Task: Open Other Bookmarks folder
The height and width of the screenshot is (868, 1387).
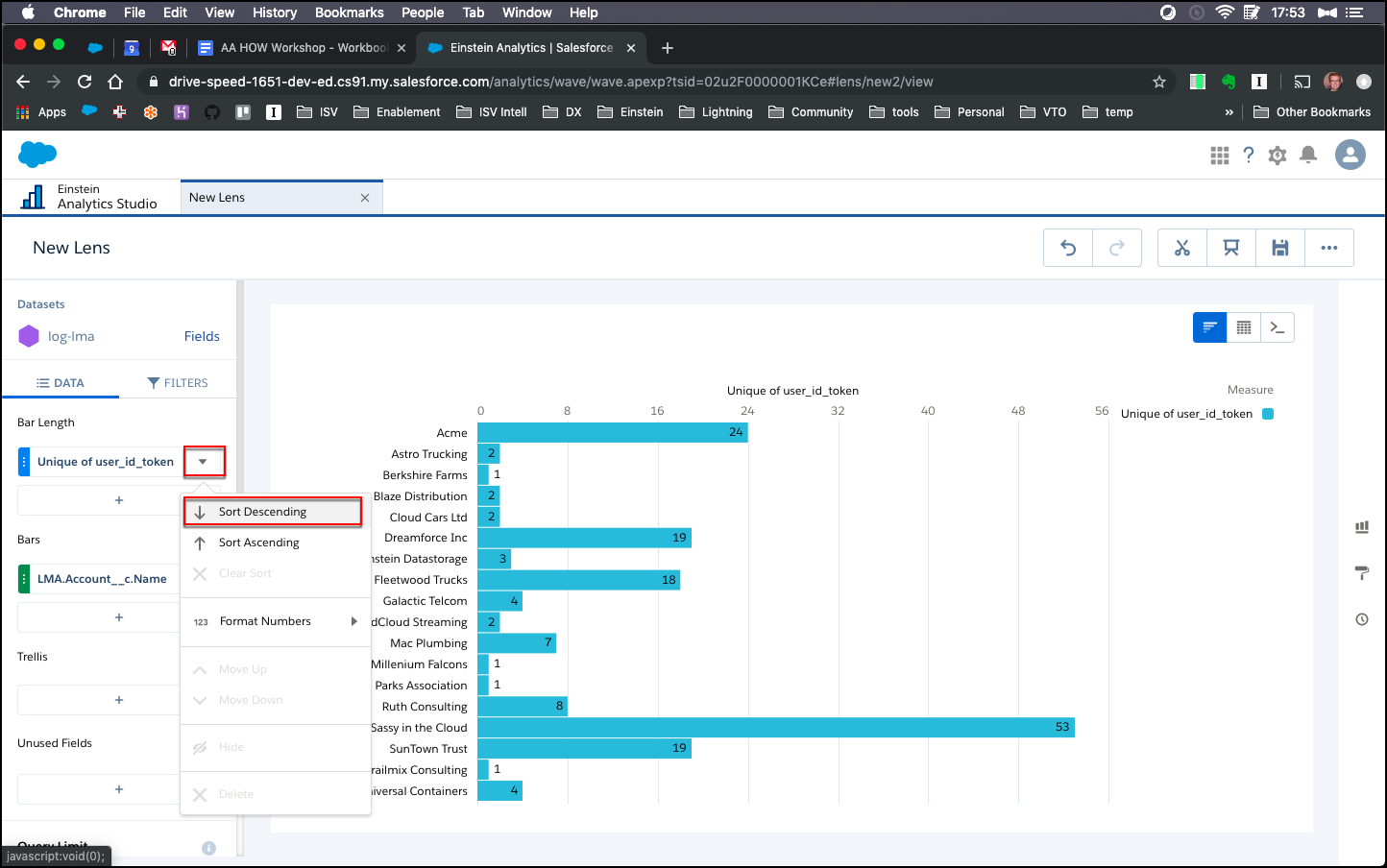Action: coord(1312,112)
